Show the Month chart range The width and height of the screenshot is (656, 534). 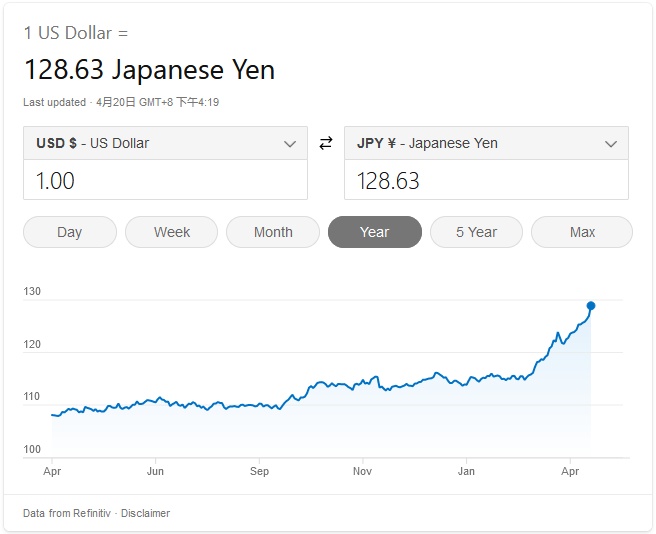pos(273,232)
